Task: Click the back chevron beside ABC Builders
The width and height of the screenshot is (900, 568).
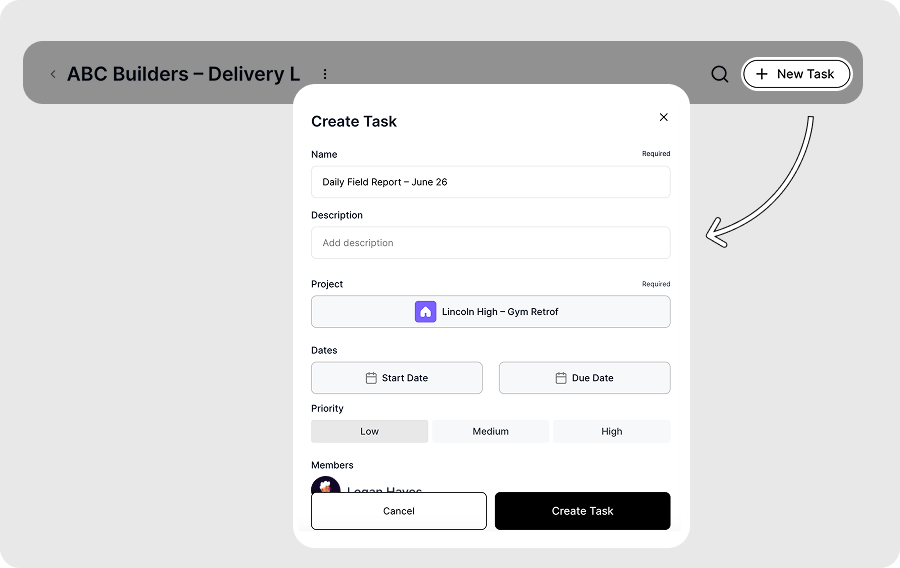Action: [x=53, y=74]
